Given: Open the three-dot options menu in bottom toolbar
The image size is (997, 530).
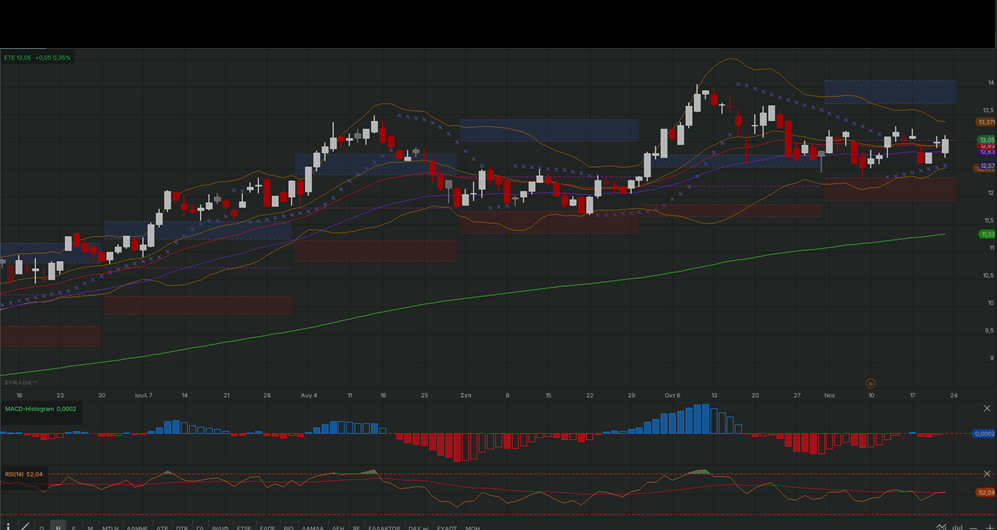Looking at the screenshot, I should [8, 526].
